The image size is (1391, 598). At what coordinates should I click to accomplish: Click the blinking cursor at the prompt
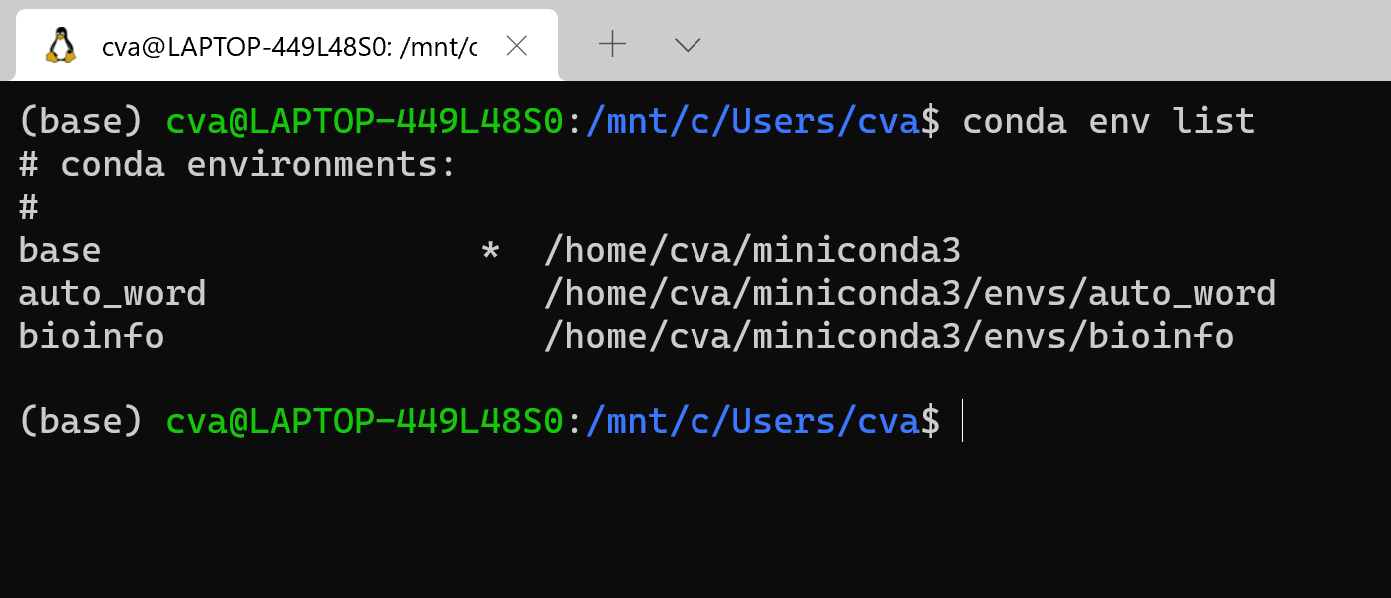[963, 421]
